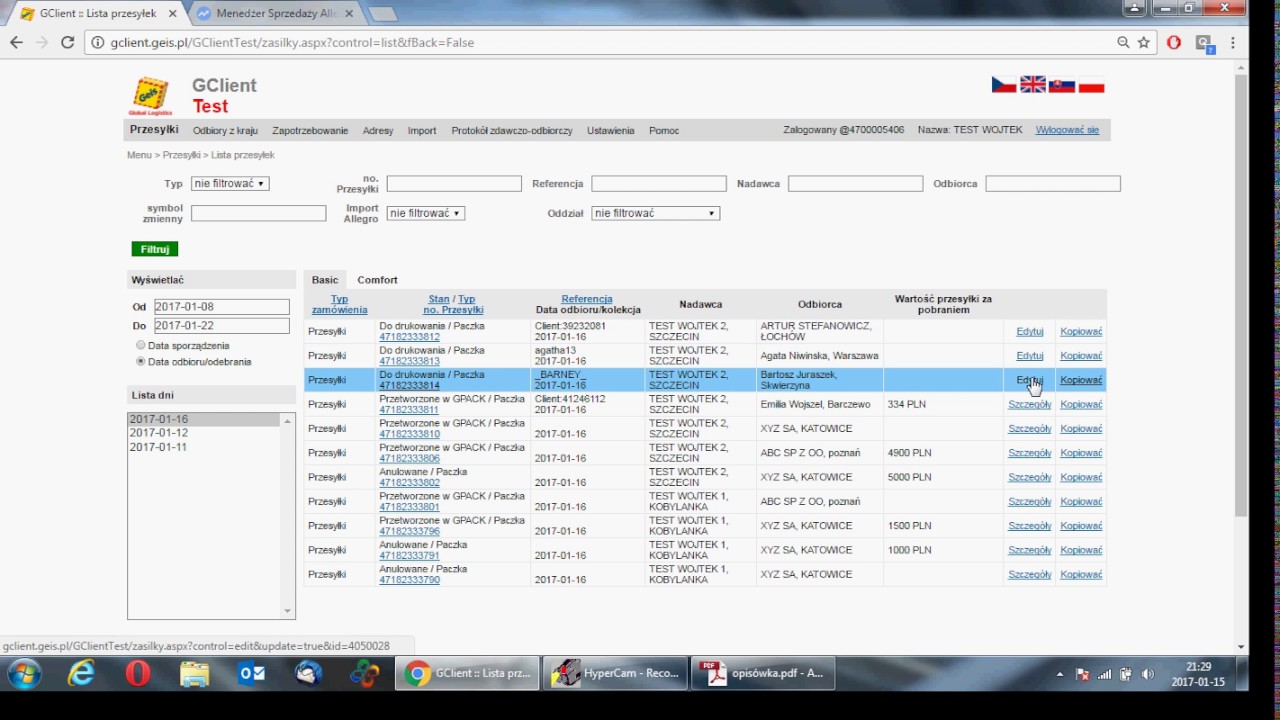
Task: Show hidden system tray icons
Action: pos(1060,674)
